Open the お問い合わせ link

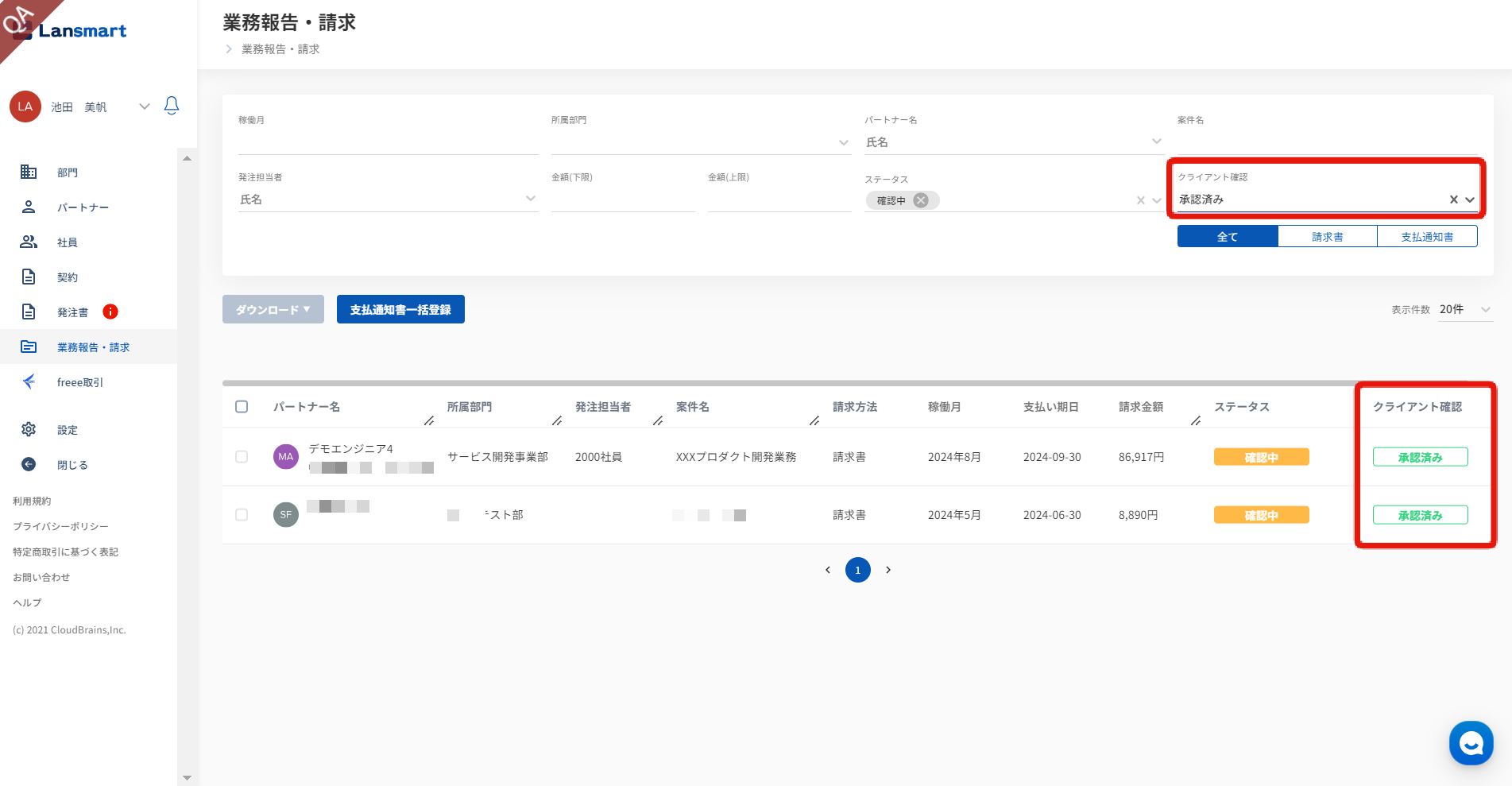click(x=41, y=578)
